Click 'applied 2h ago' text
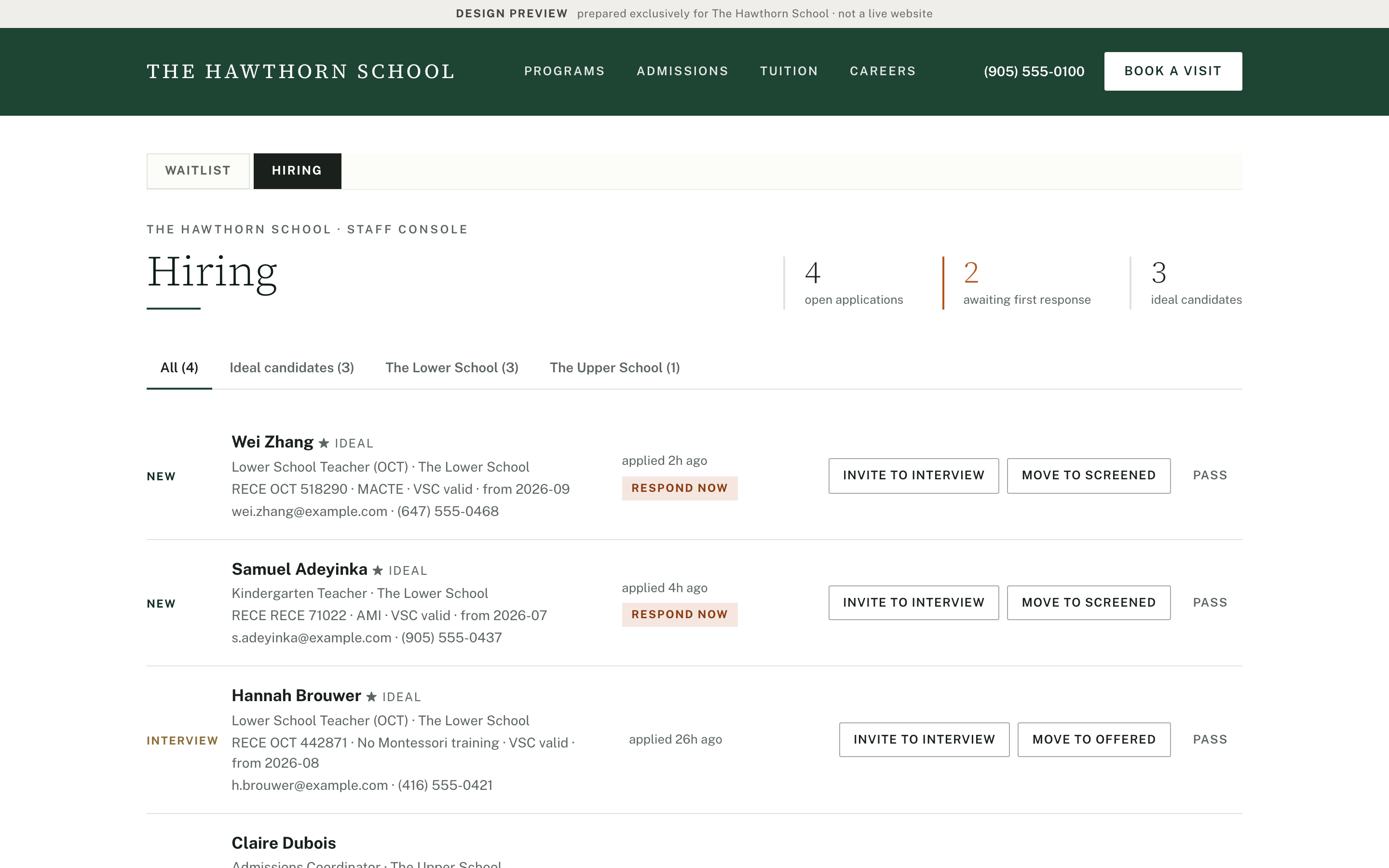Screen dimensions: 1389x868 tap(665, 461)
